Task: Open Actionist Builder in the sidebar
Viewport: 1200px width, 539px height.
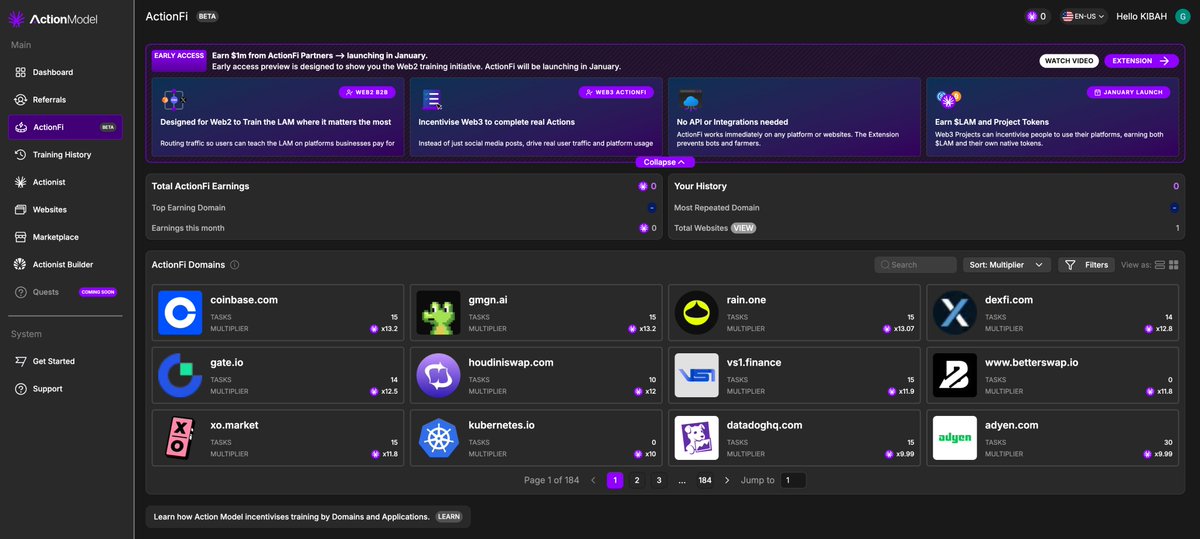Action: click(65, 265)
